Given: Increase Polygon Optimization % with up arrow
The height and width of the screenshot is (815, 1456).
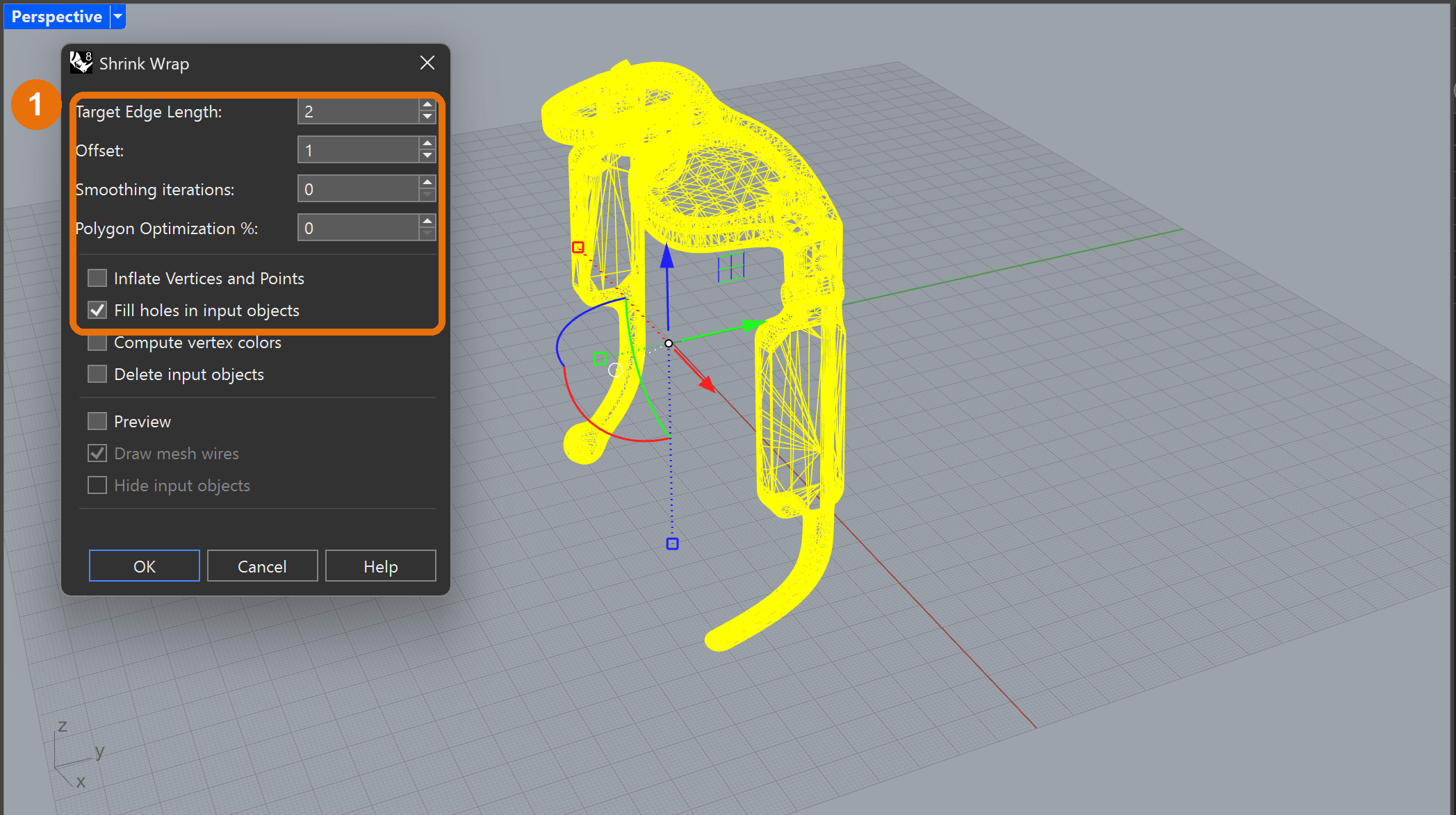Looking at the screenshot, I should (x=427, y=222).
